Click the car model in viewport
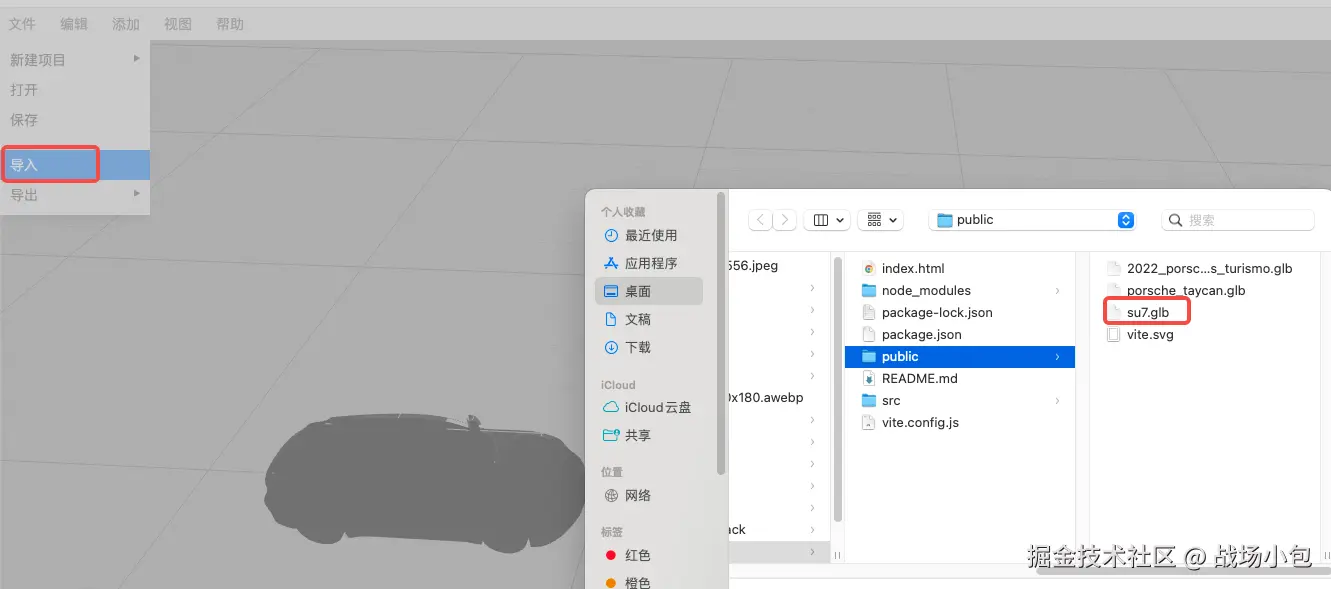Image resolution: width=1331 pixels, height=589 pixels. click(425, 485)
